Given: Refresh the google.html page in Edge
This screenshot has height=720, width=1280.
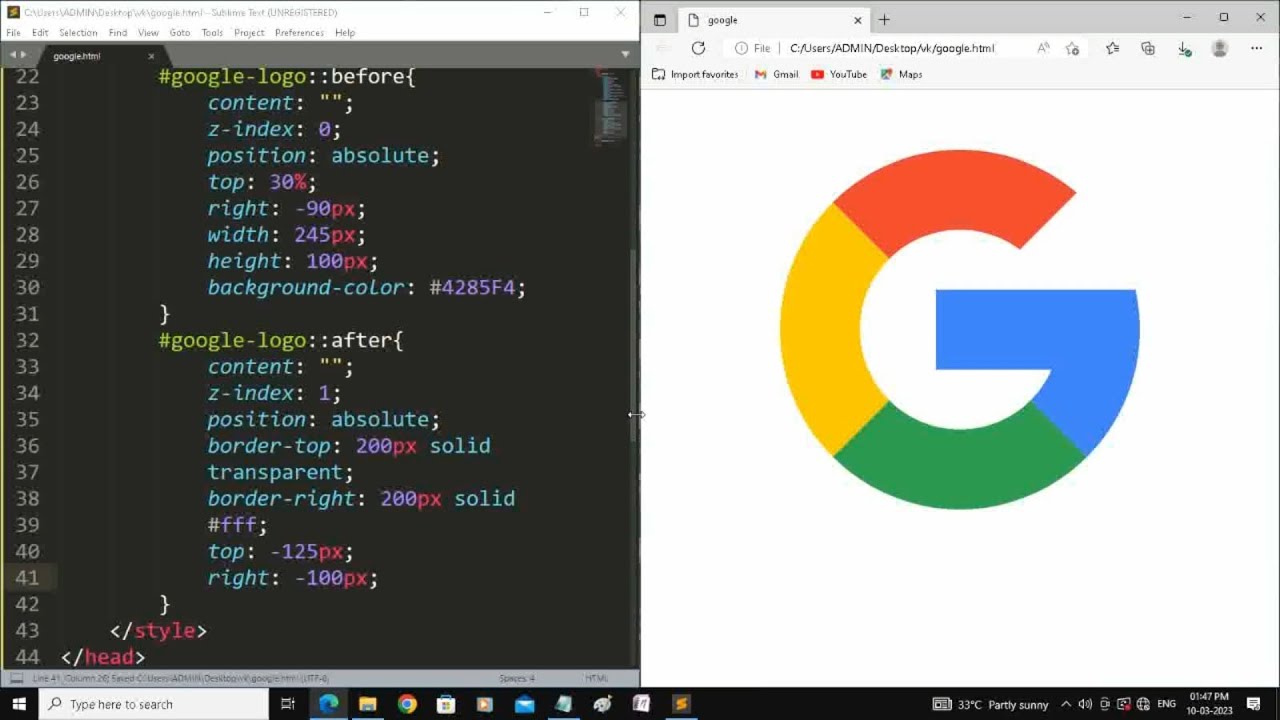Looking at the screenshot, I should (698, 48).
